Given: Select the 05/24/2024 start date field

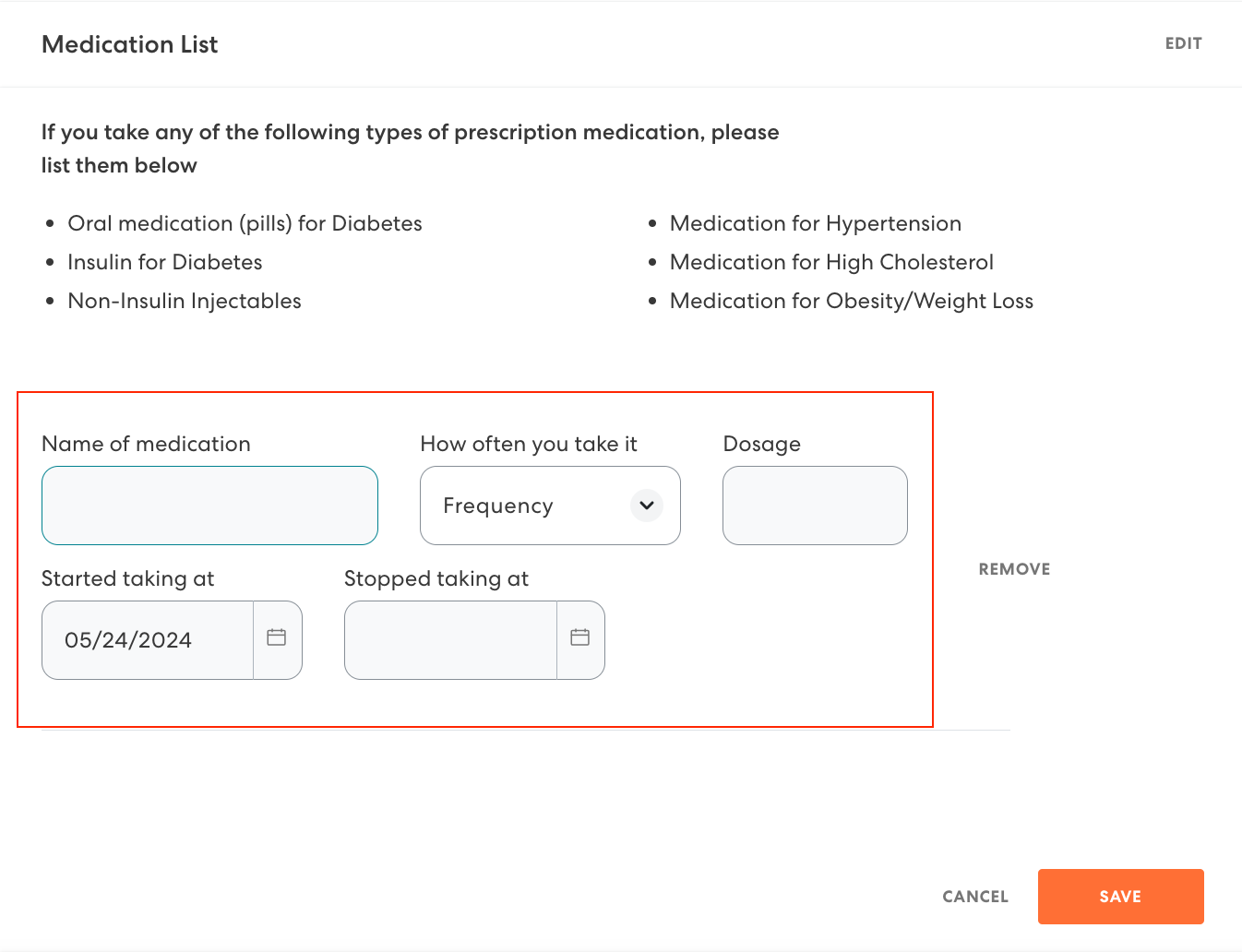Looking at the screenshot, I should click(148, 640).
